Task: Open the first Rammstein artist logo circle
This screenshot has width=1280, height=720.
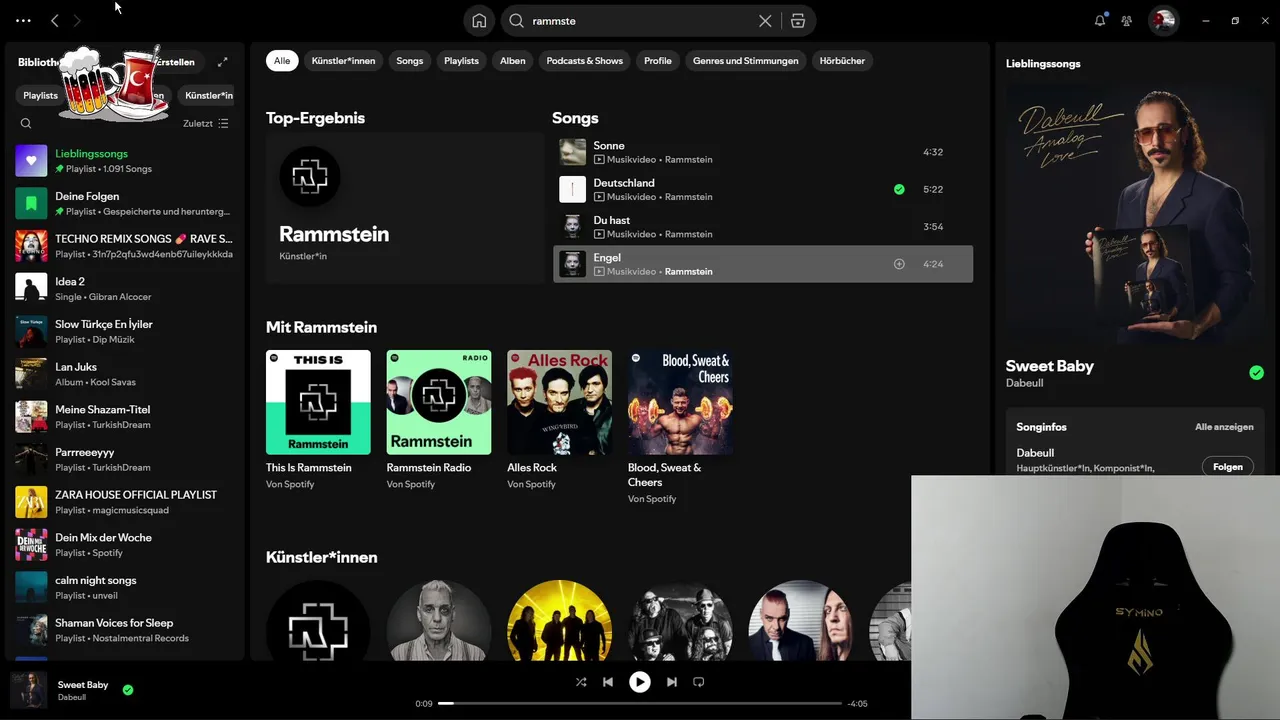Action: click(x=318, y=620)
